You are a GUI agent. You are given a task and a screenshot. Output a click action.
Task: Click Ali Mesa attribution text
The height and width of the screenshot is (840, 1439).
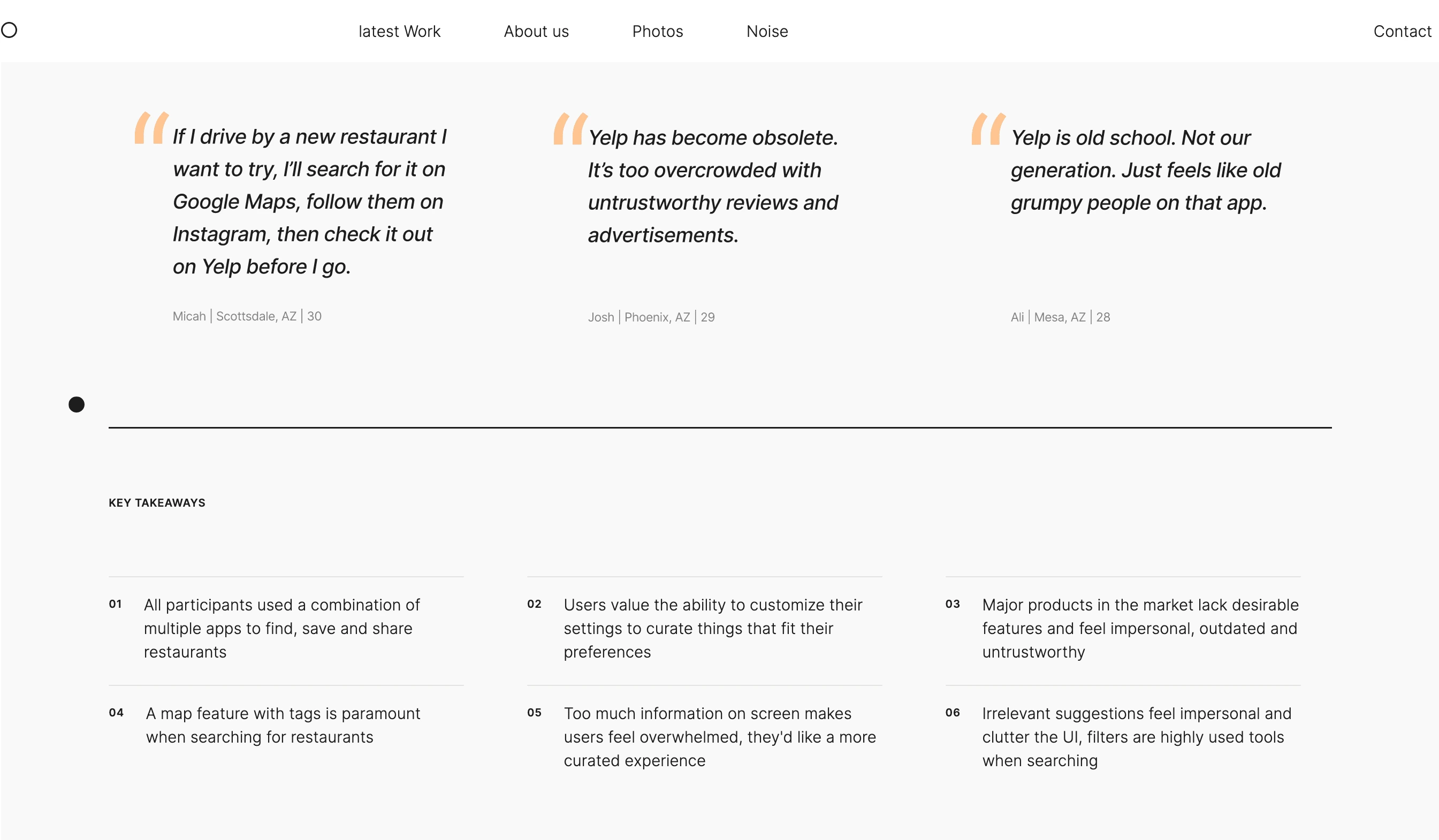tap(1060, 317)
